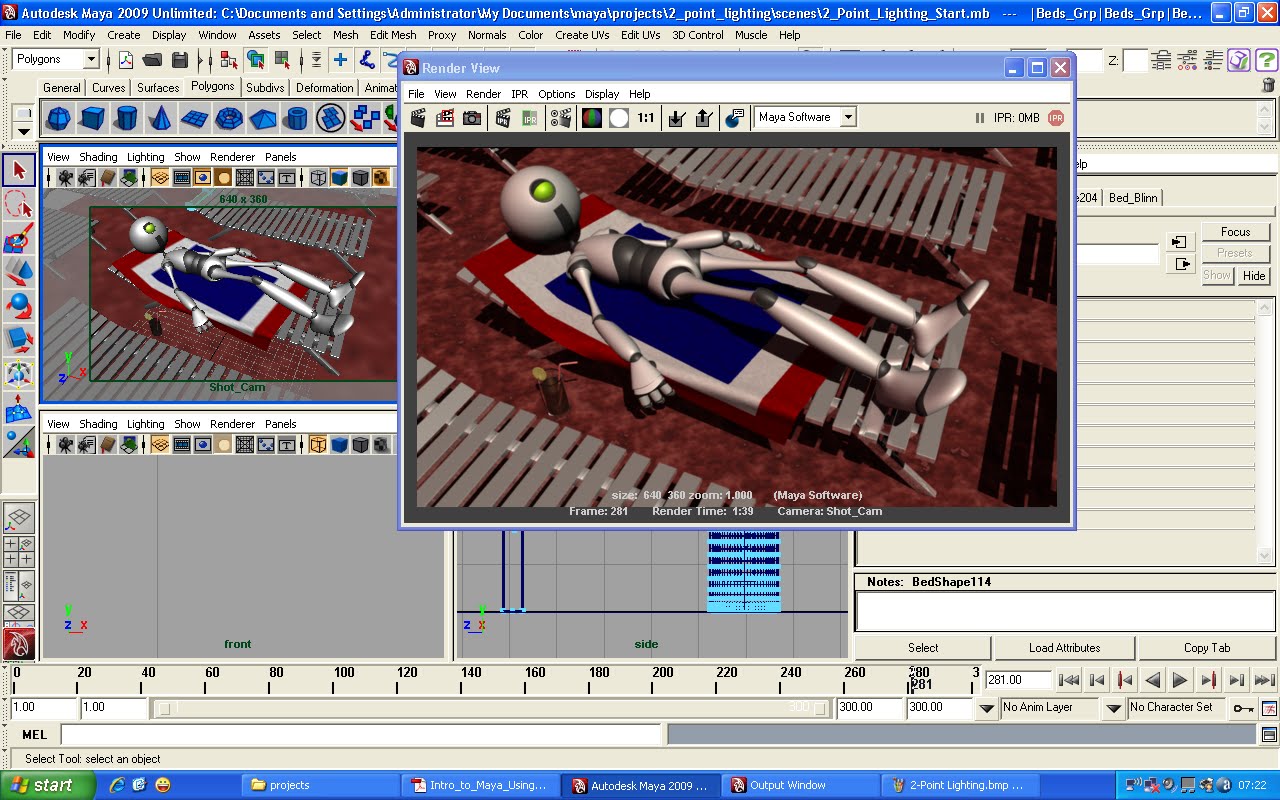Pause IPR tuning in Render View
Viewport: 1280px width, 800px height.
click(980, 118)
